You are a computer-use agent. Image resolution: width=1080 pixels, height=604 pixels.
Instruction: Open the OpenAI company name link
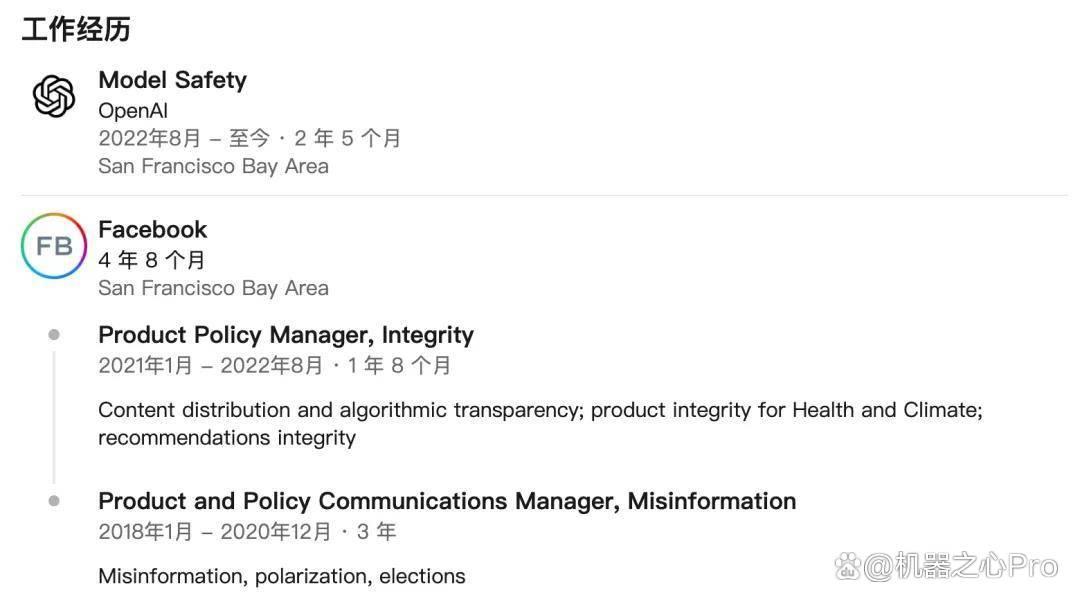click(133, 110)
